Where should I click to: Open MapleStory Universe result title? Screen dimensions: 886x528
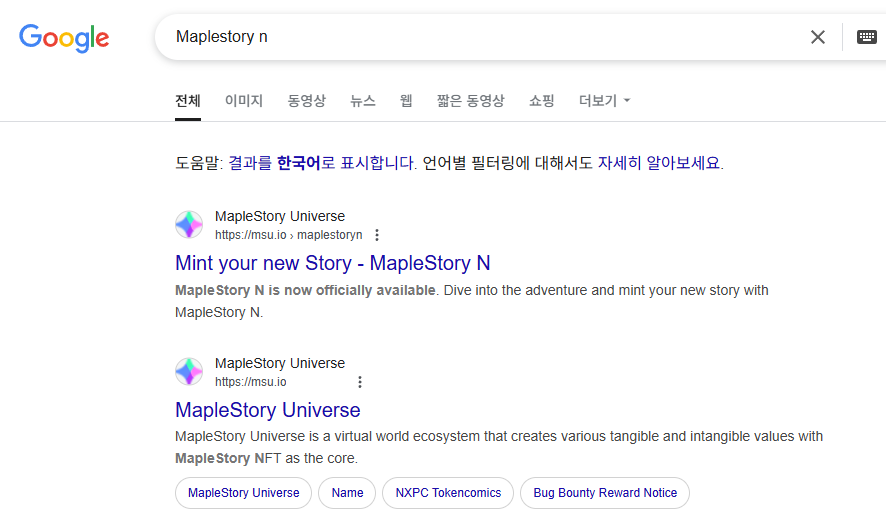pos(267,410)
